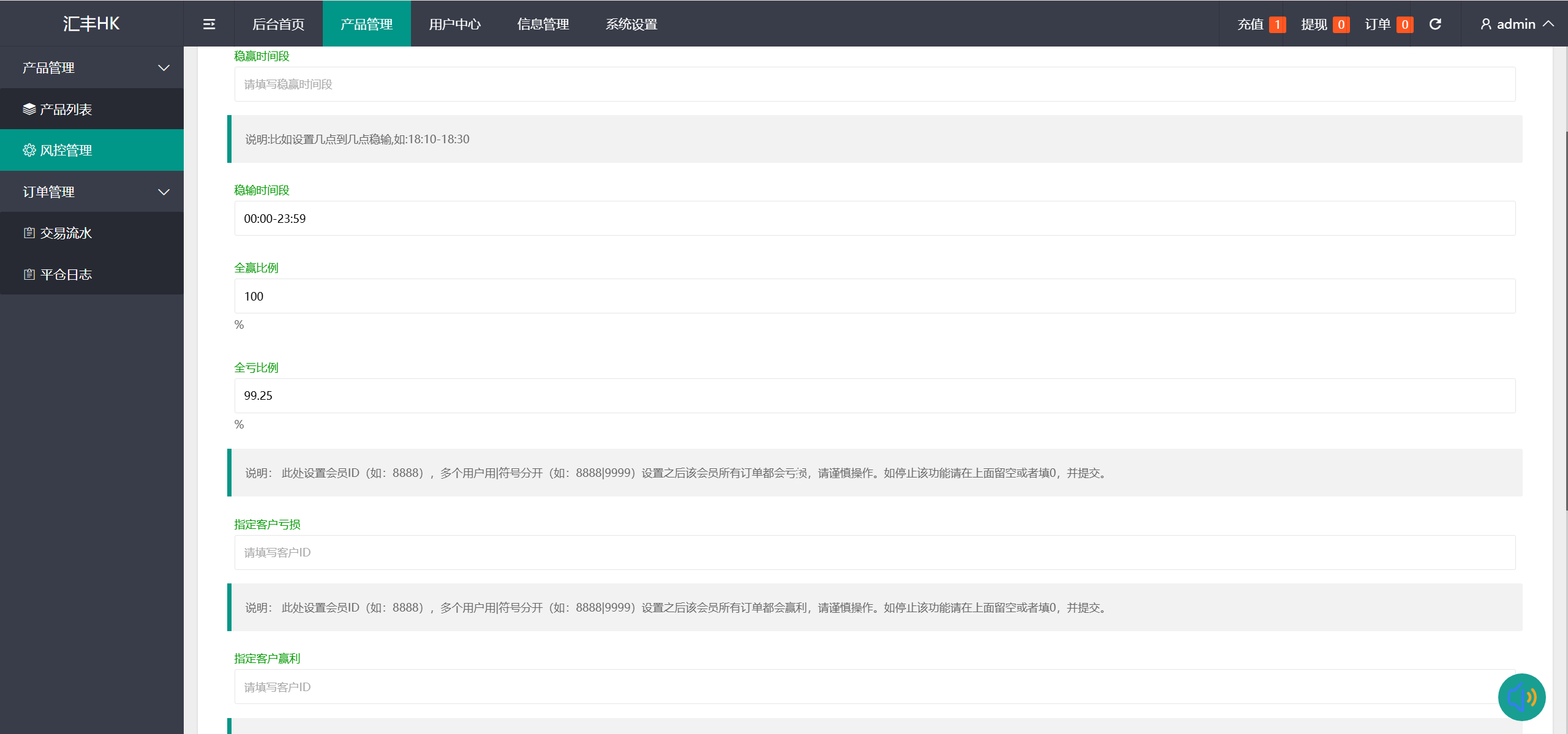Collapse the 产品管理 sidebar group
Image resolution: width=1568 pixels, height=734 pixels.
[x=164, y=68]
